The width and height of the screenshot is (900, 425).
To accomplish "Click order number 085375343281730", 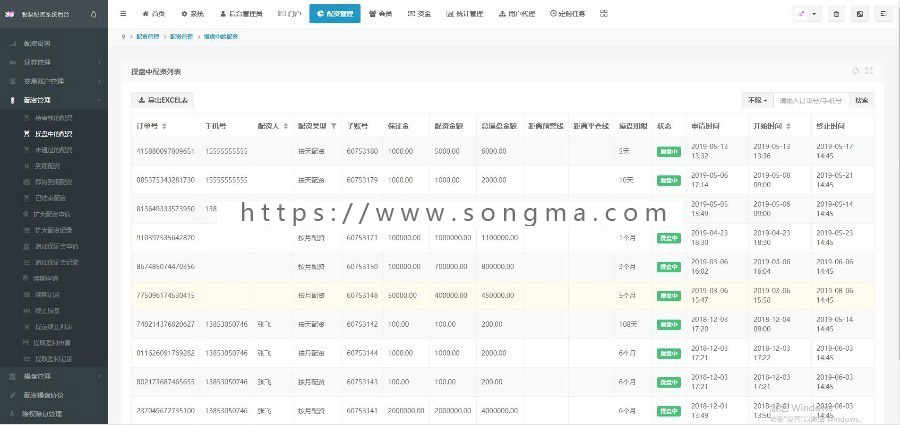I will (165, 180).
